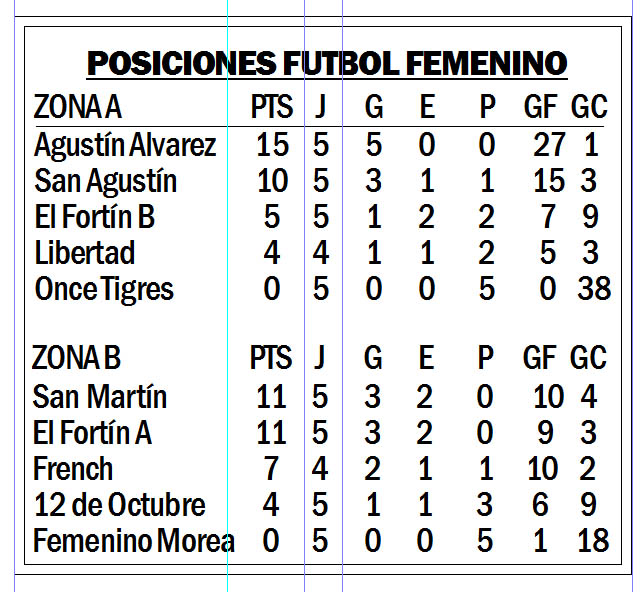Click the San Agustín team name
Viewport: 644px width, 592px height.
pos(106,182)
